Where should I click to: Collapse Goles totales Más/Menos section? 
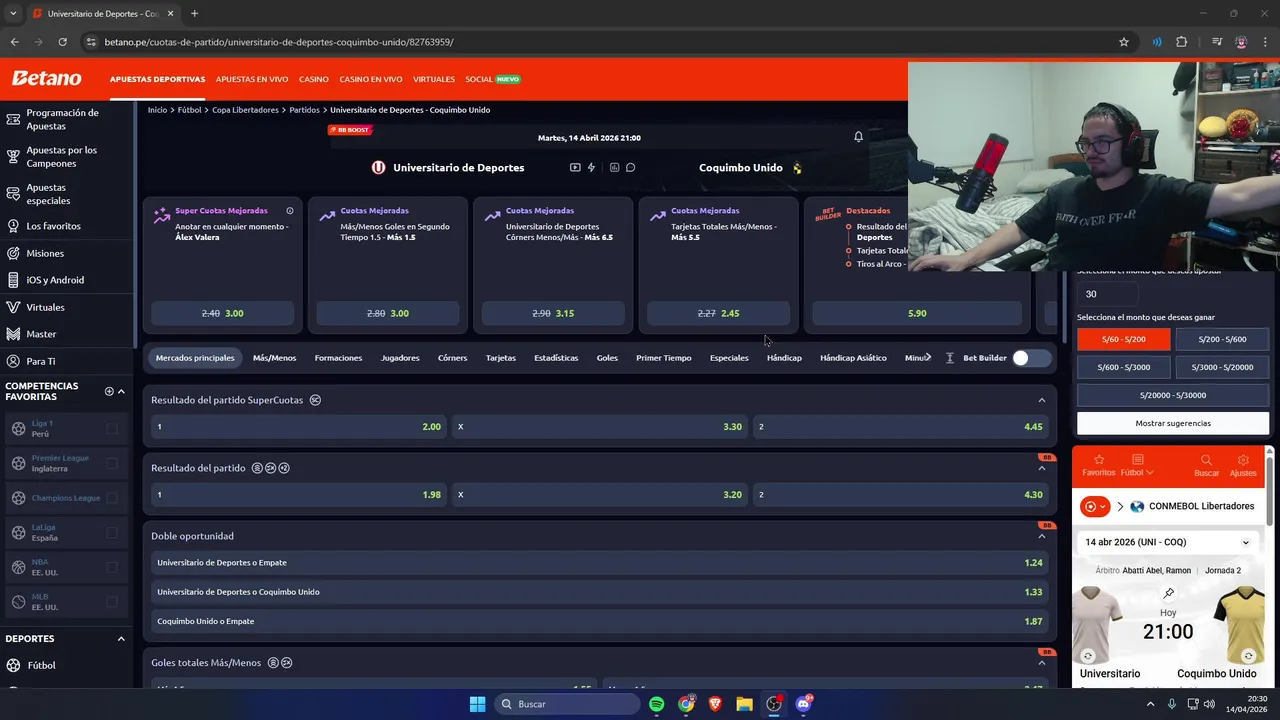pyautogui.click(x=1041, y=663)
